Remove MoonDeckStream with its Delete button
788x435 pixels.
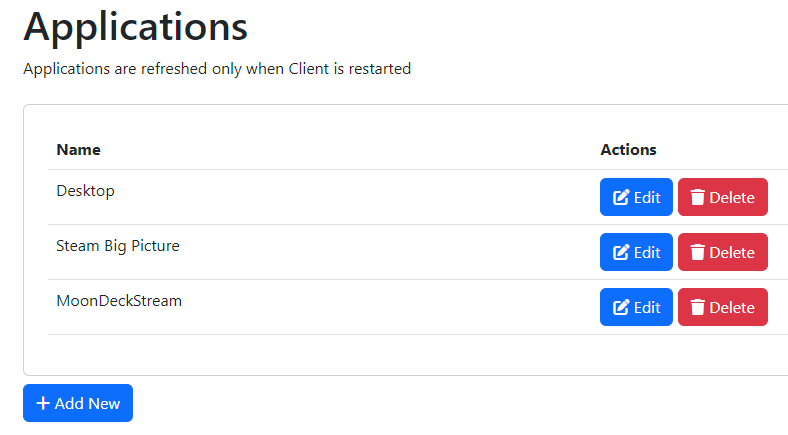point(722,308)
